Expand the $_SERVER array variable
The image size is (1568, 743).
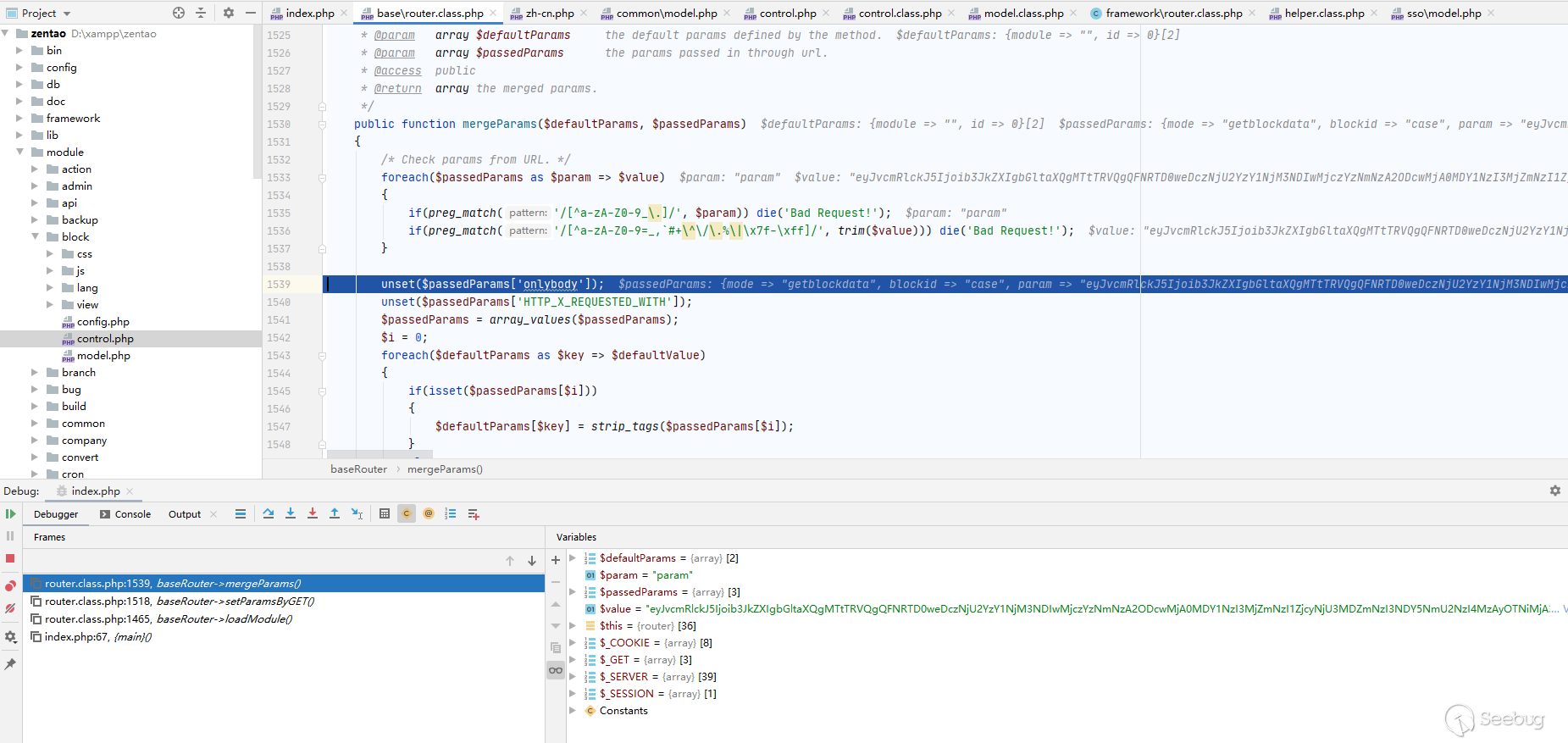[x=573, y=677]
